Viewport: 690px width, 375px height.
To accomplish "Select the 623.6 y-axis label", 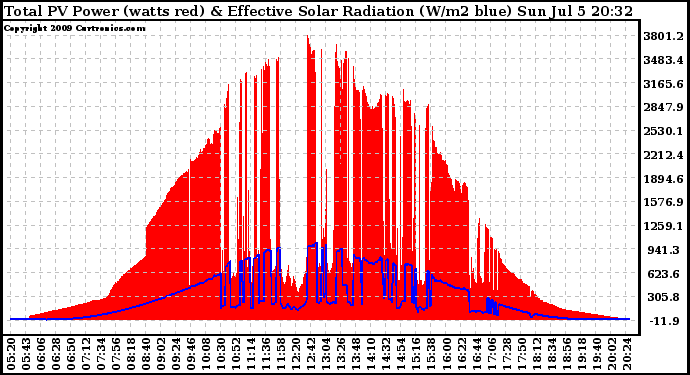I will 663,274.
